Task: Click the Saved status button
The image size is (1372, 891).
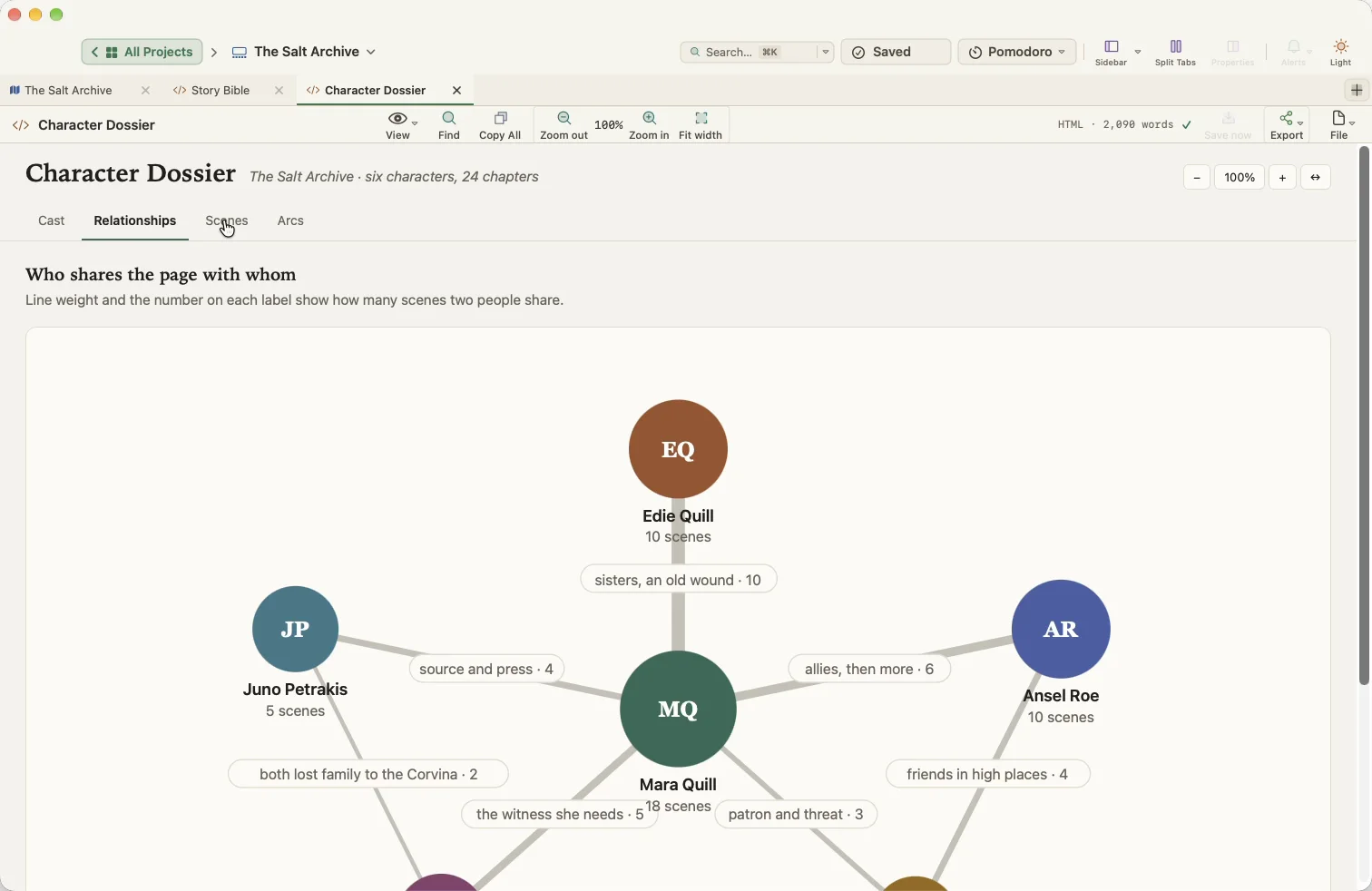Action: [x=896, y=52]
